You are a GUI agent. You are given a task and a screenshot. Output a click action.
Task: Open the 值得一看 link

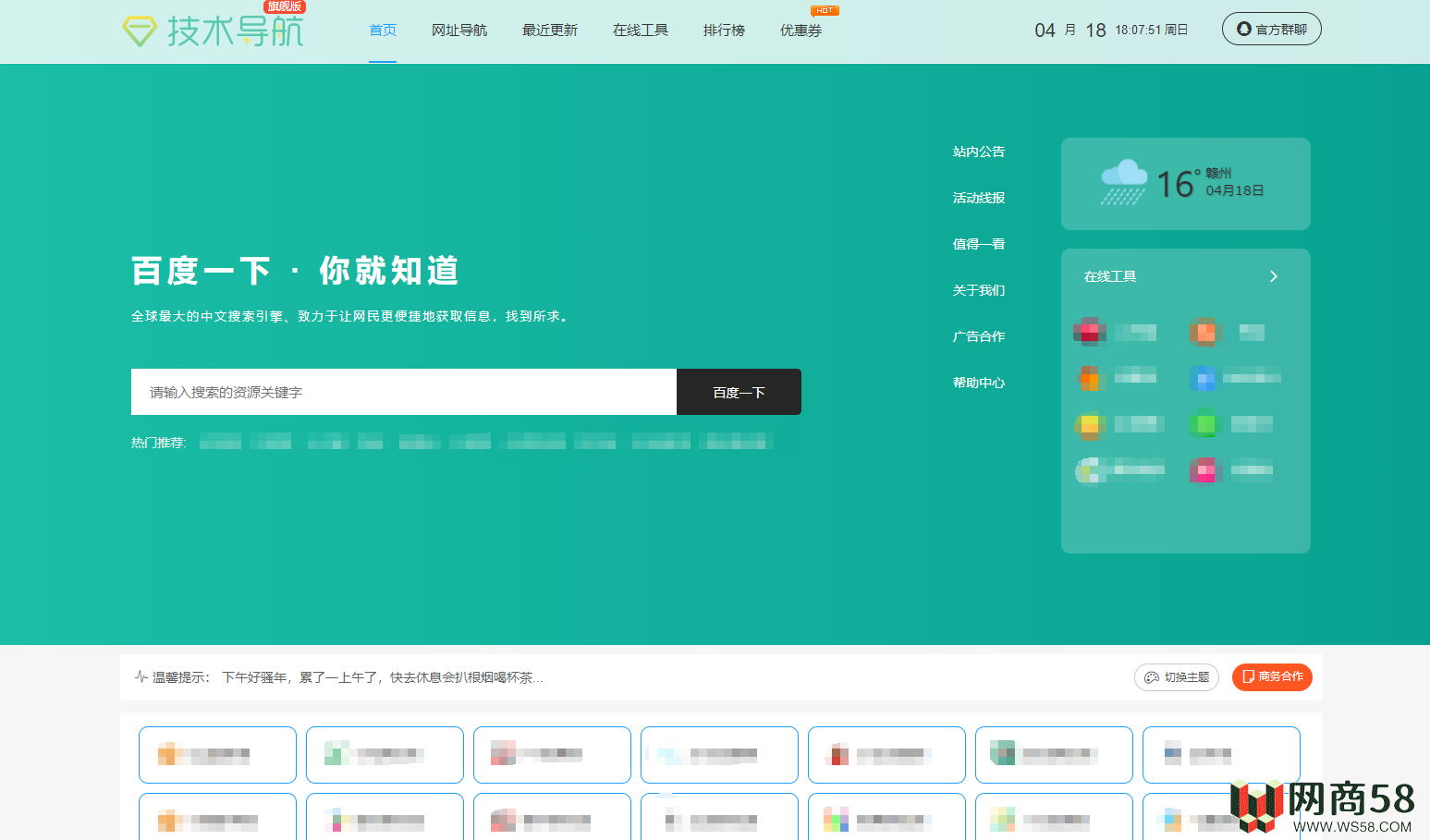979,244
